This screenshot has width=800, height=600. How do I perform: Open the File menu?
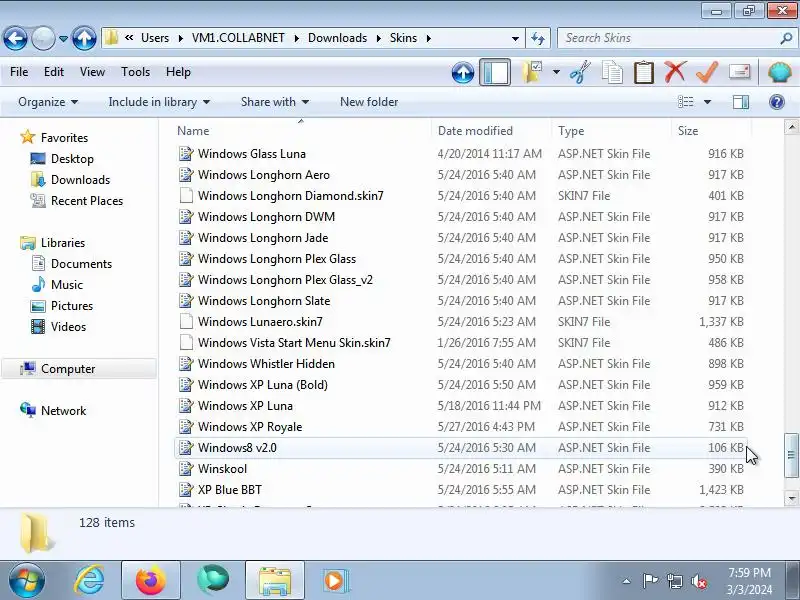[19, 72]
